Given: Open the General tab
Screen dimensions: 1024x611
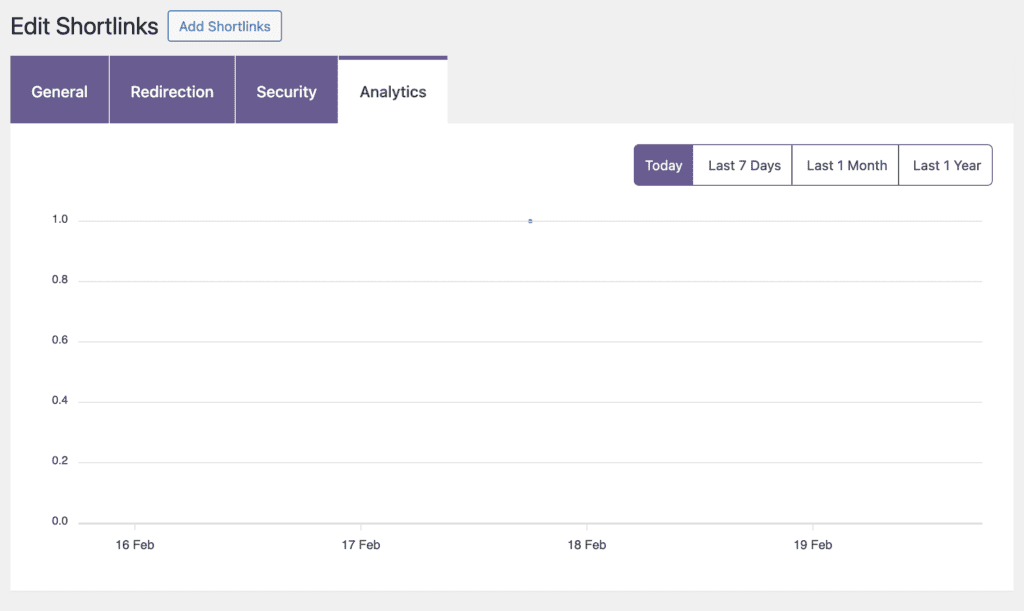Looking at the screenshot, I should (59, 91).
